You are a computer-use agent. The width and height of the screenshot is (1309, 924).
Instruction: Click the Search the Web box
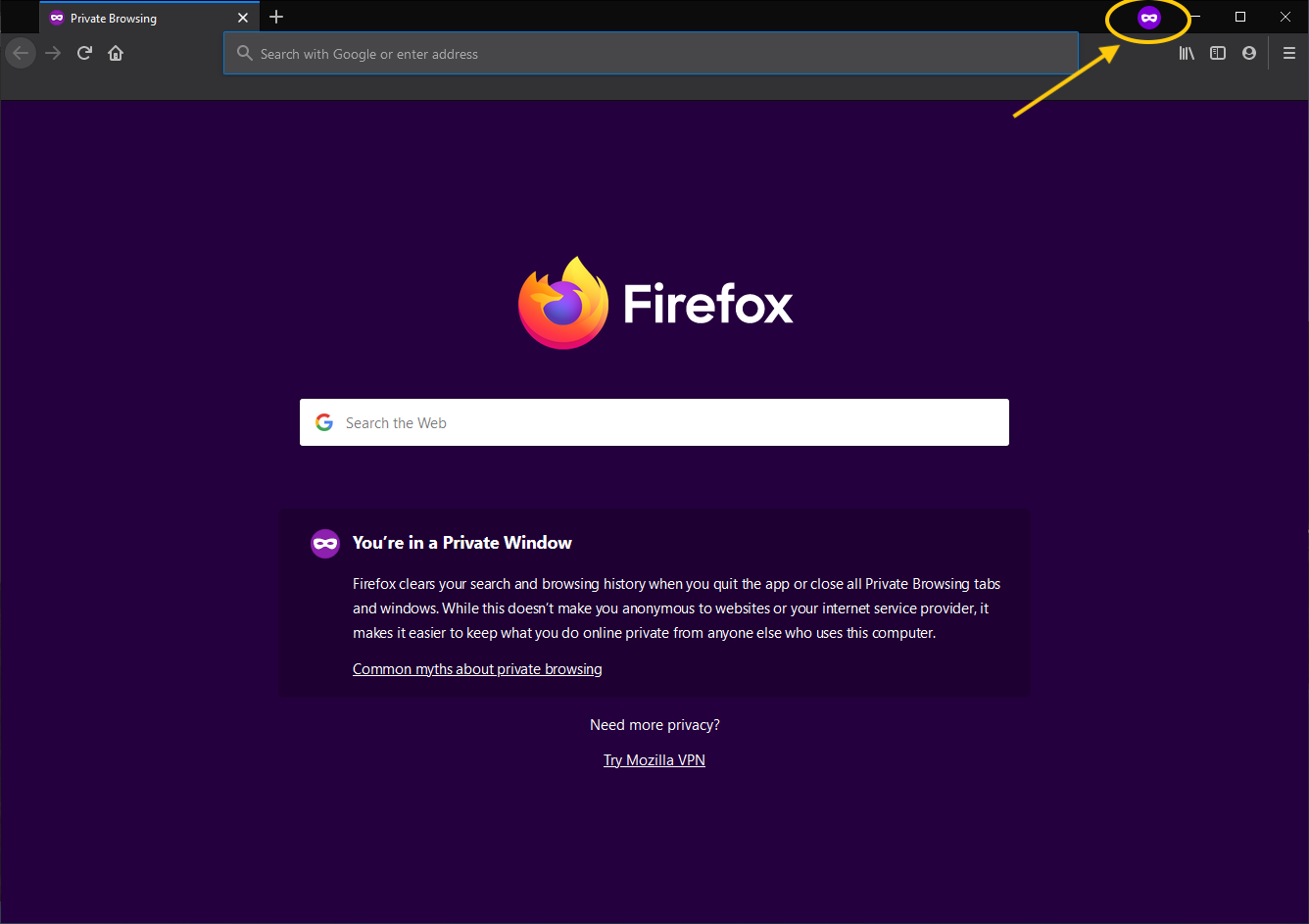654,422
